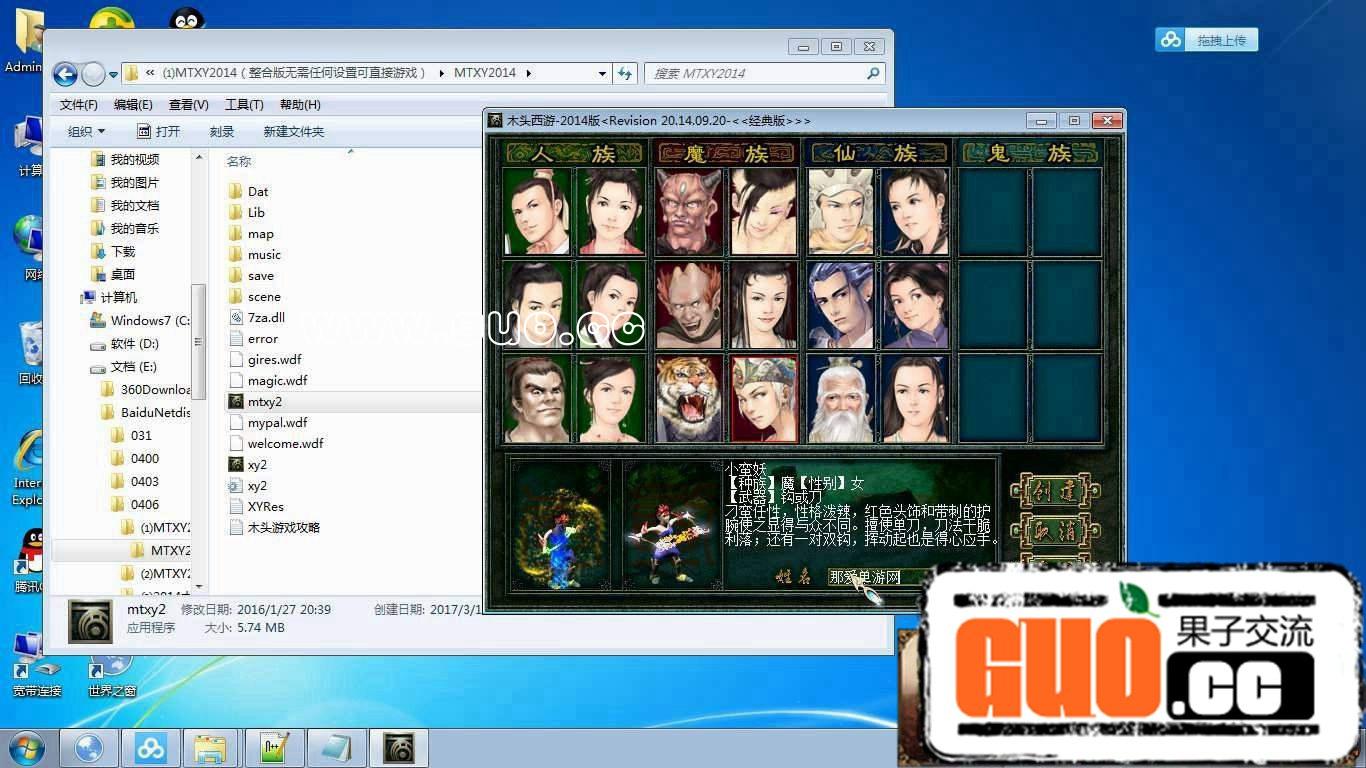Open the 编辑(E) menu
Viewport: 1366px width, 768px height.
click(133, 105)
